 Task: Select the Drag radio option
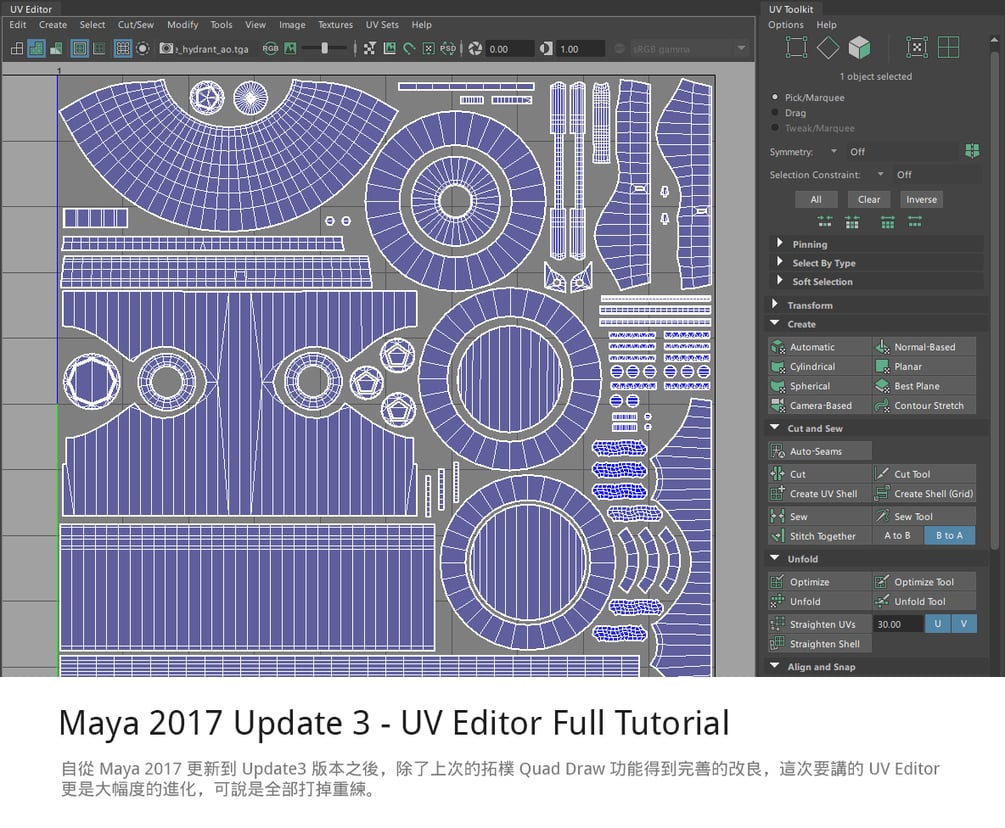[775, 112]
